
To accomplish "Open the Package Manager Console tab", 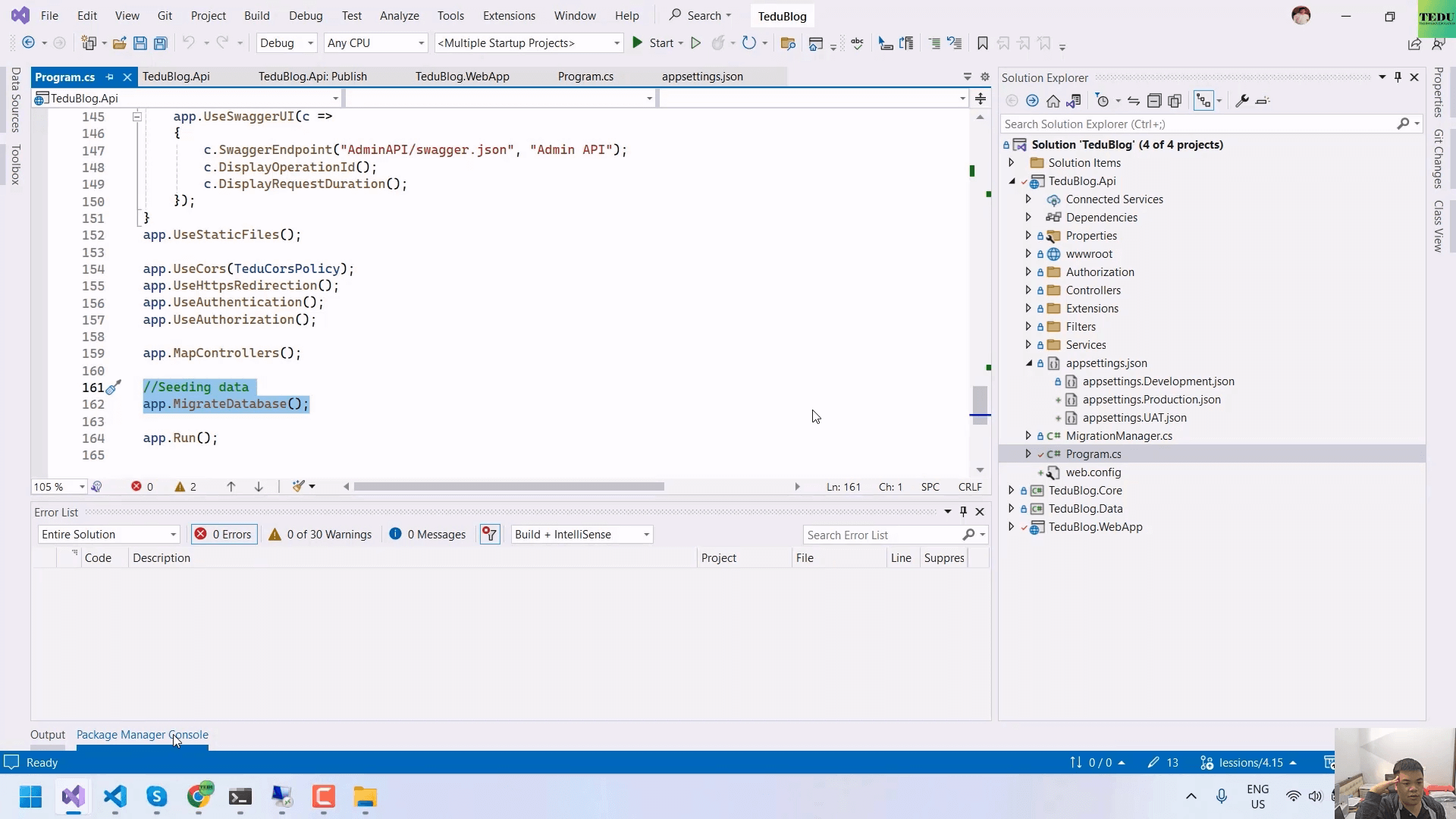I will pos(142,734).
